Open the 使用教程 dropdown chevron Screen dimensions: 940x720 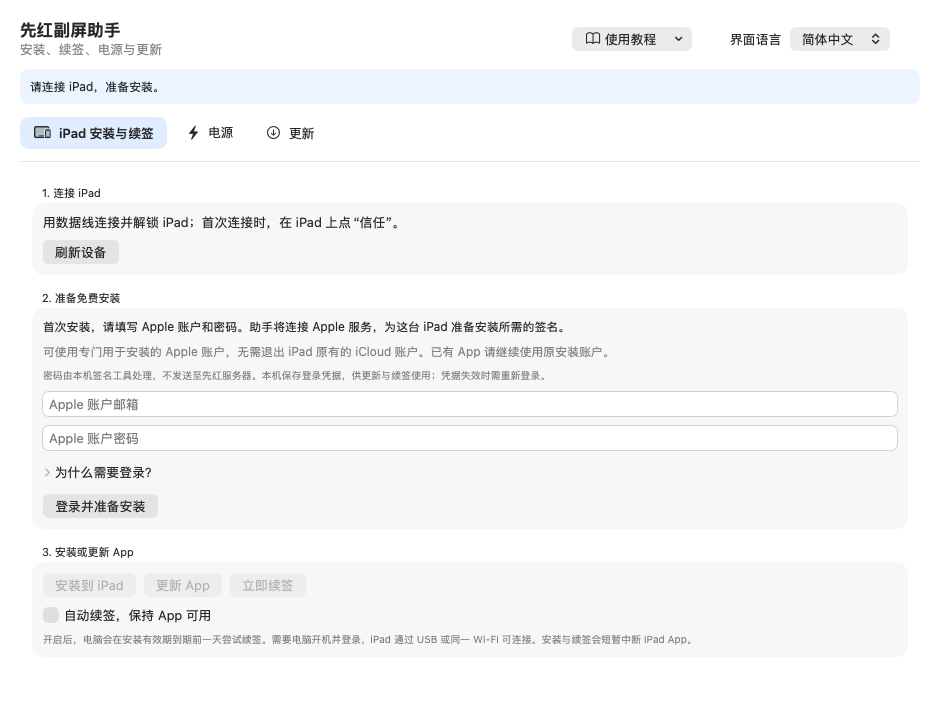tap(679, 39)
